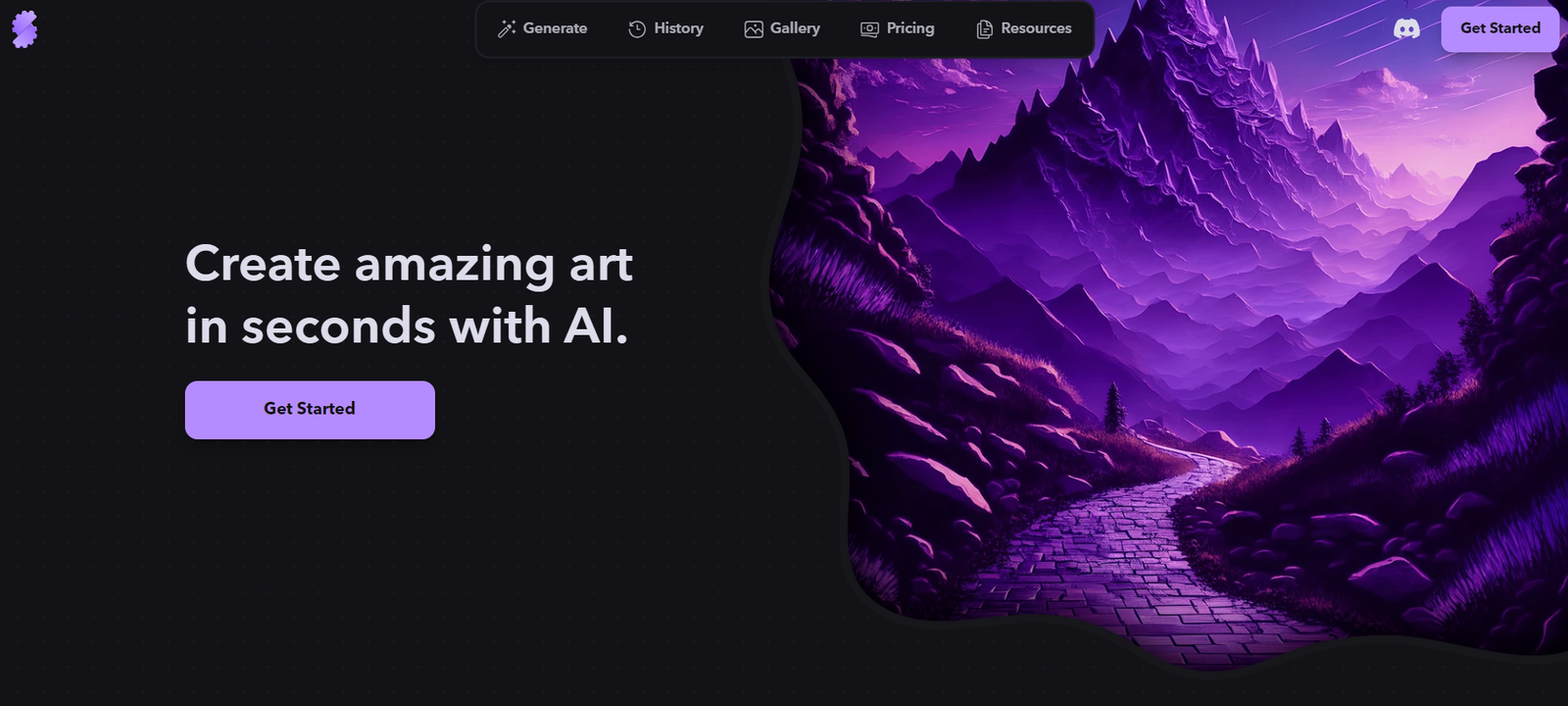Click the clock History icon
The image size is (1568, 706).
637,29
